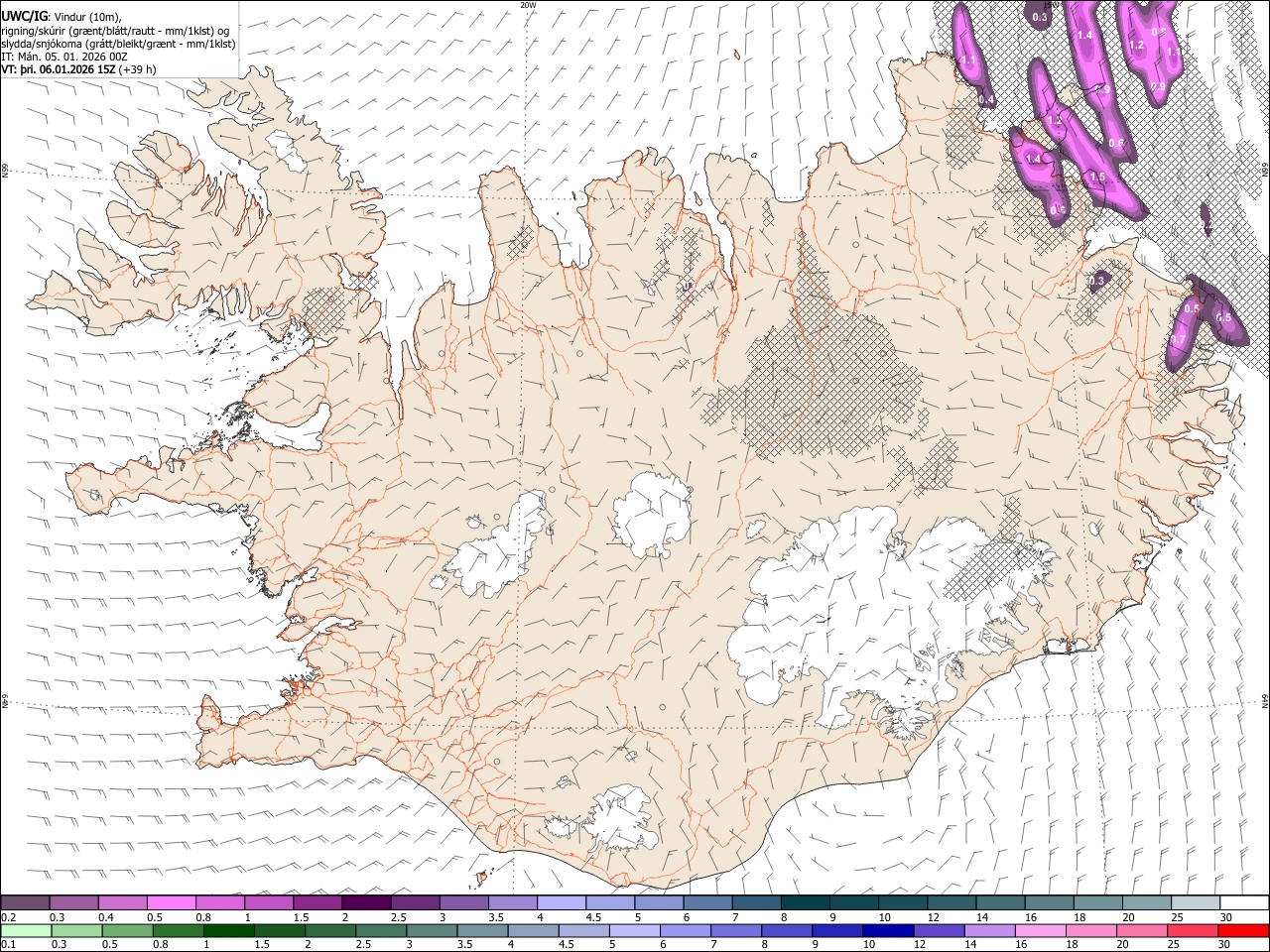Pick the magenta-purple 1.5 swatch in upper legend
Screen dimensions: 1270x952
[x=317, y=902]
